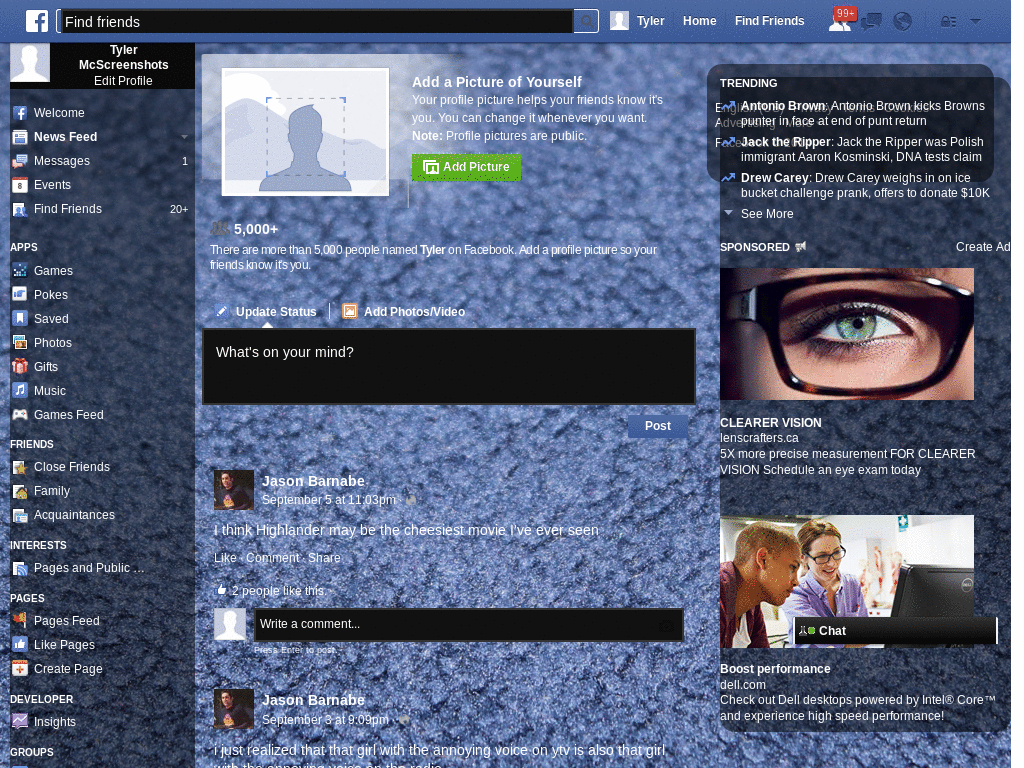The width and height of the screenshot is (1024, 768).
Task: Open Tyler McScreenshots profile name
Action: [123, 57]
